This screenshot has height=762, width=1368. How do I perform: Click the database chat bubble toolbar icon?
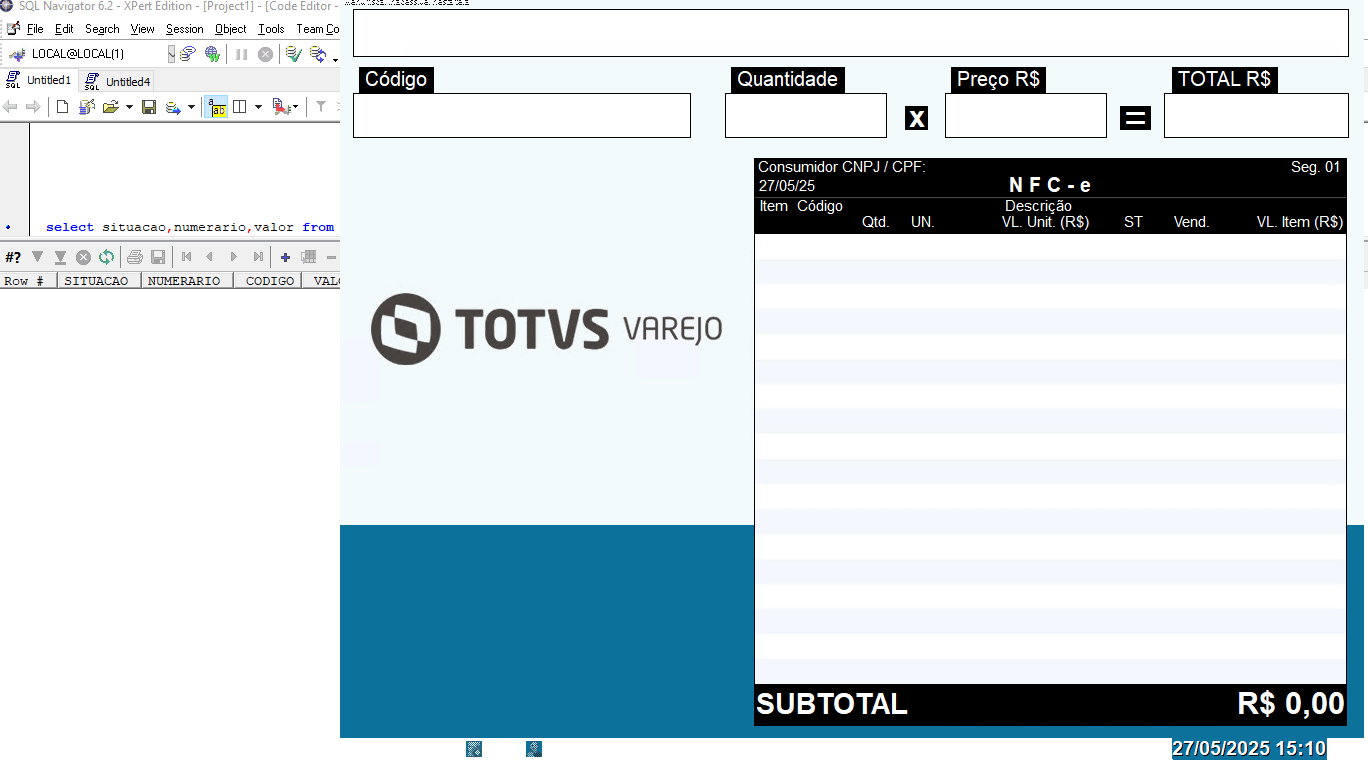[x=187, y=54]
